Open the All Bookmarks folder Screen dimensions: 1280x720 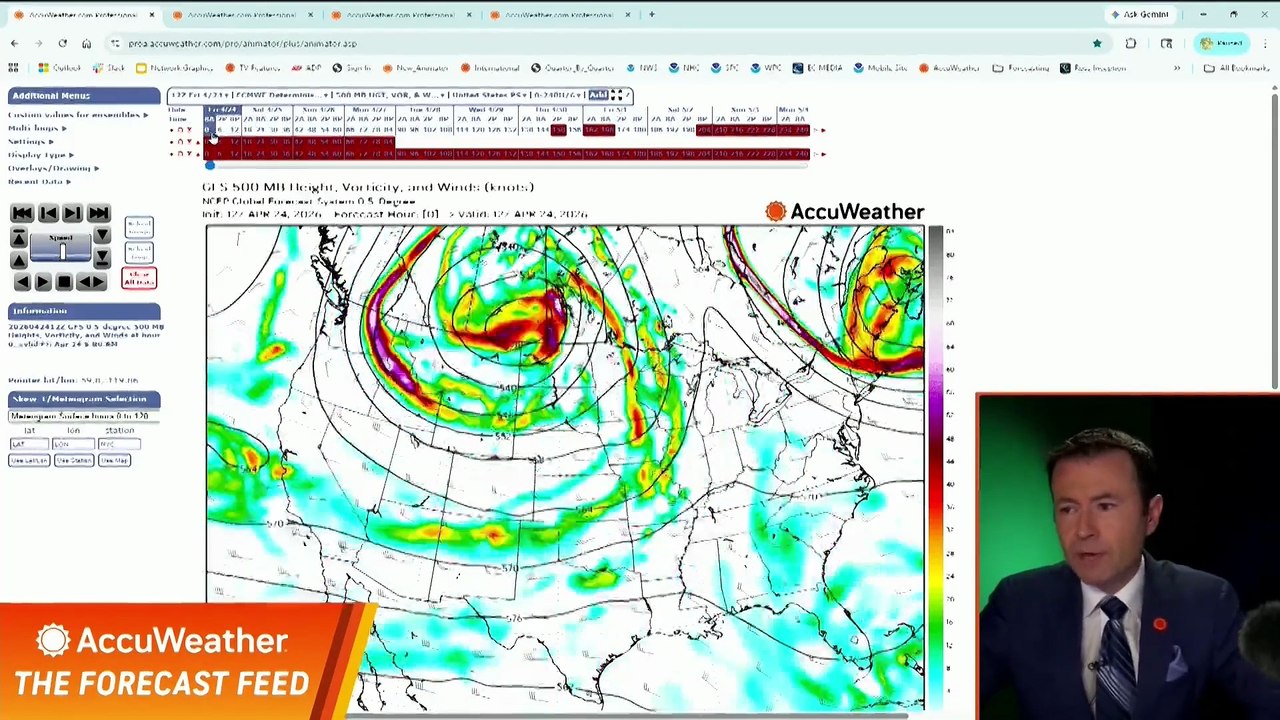click(x=1236, y=68)
